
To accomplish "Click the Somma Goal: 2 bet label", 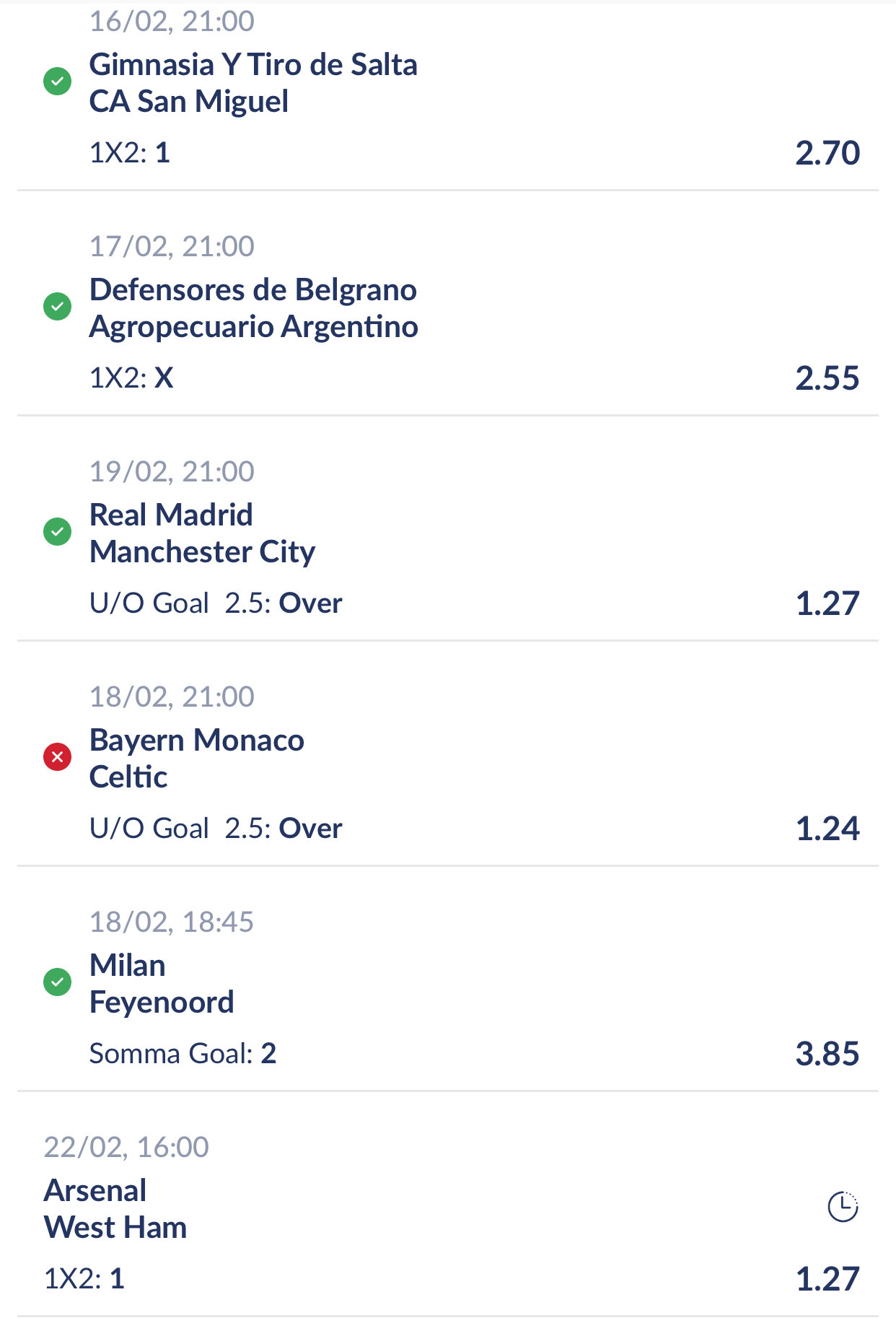I will 183,1054.
